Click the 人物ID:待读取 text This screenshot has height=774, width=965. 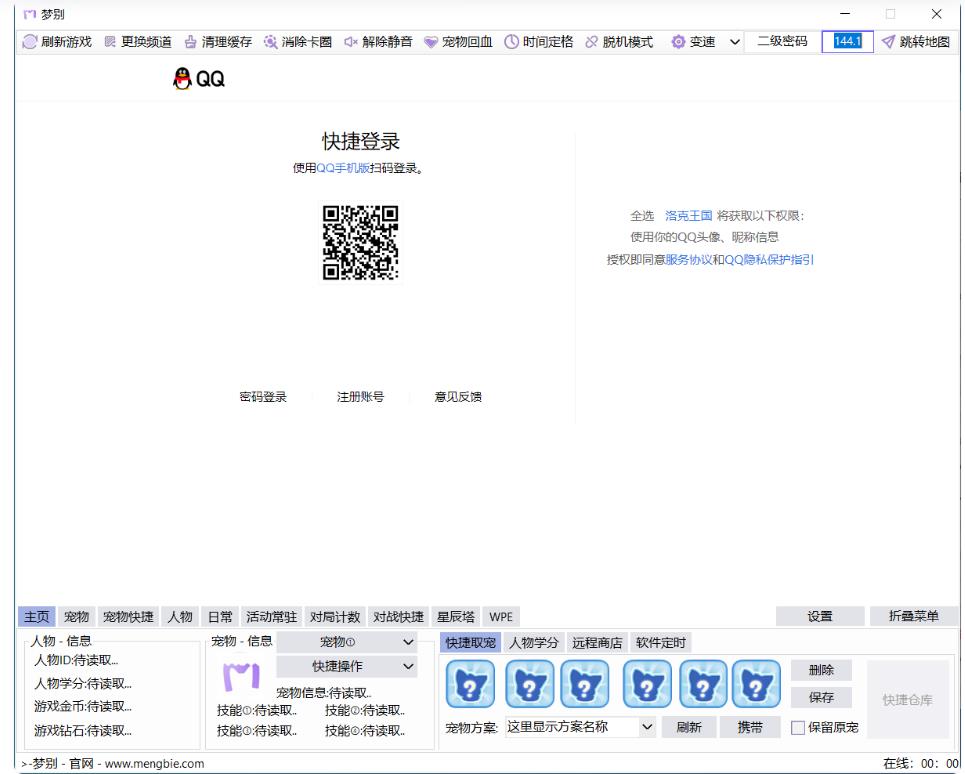(x=76, y=660)
